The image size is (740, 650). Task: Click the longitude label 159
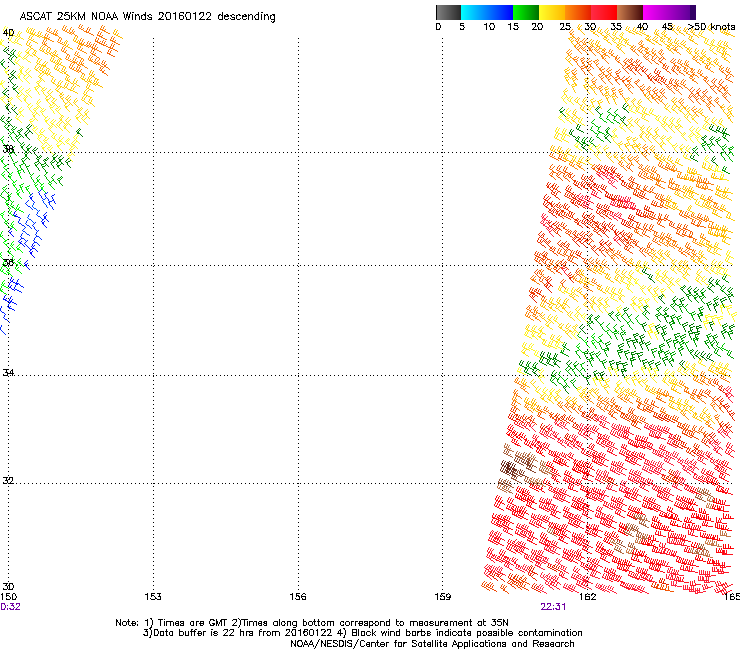(443, 597)
